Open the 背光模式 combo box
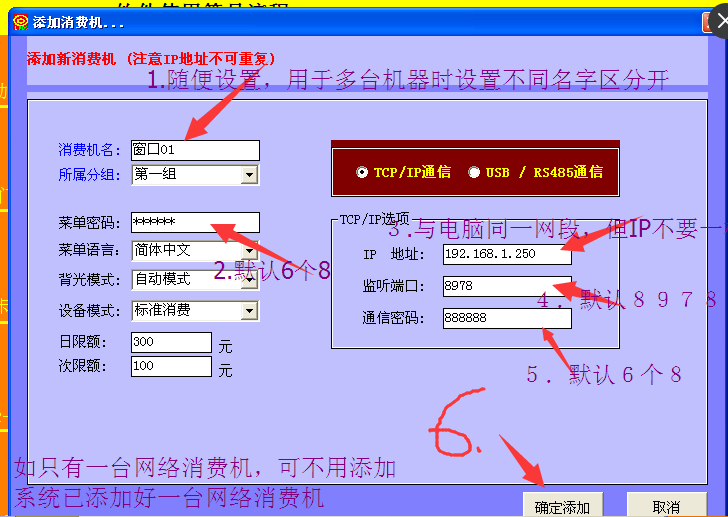The width and height of the screenshot is (728, 517). tap(249, 280)
